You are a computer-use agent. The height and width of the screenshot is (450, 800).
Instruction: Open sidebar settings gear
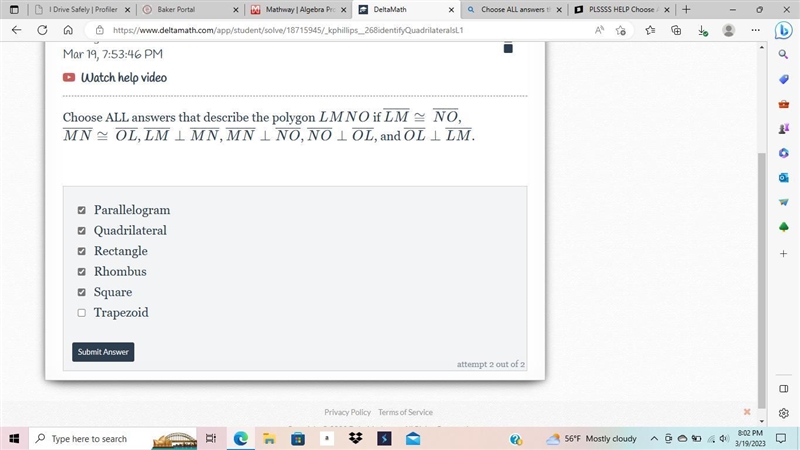783,413
